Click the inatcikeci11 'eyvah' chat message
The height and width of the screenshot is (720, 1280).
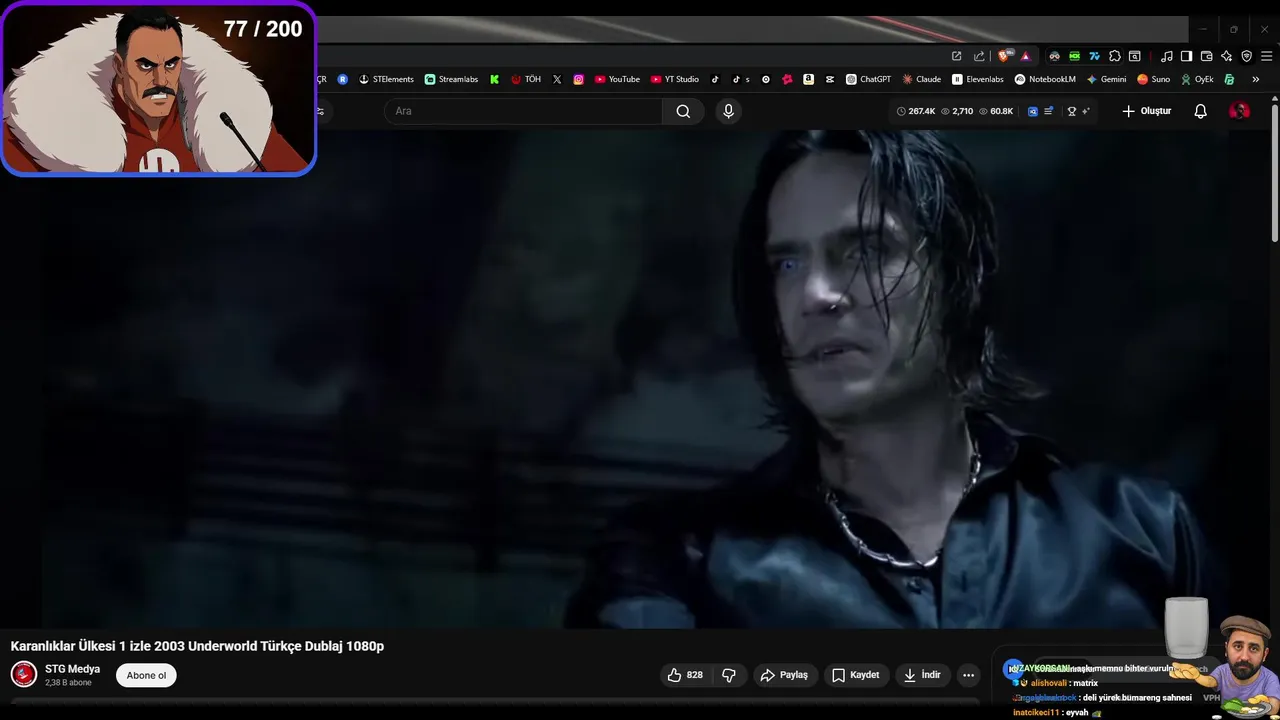click(x=1057, y=713)
